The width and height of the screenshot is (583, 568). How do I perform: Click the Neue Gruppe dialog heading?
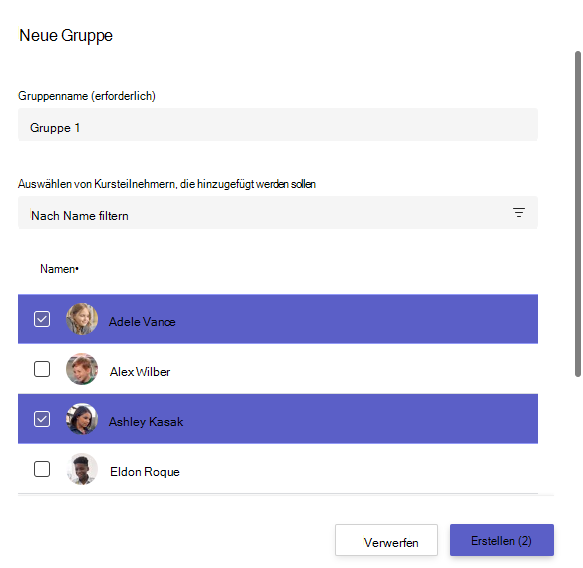66,36
